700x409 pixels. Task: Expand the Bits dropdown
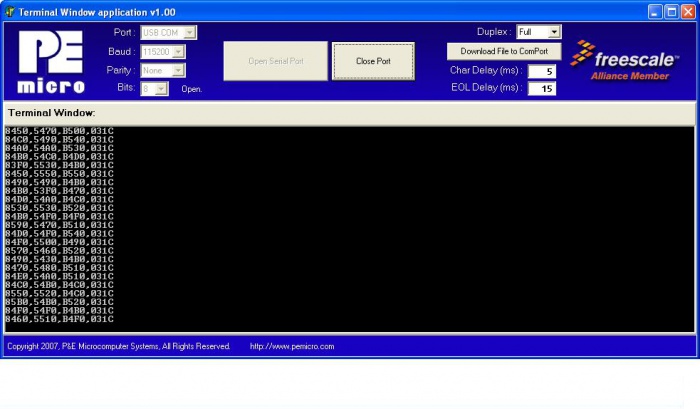click(162, 89)
